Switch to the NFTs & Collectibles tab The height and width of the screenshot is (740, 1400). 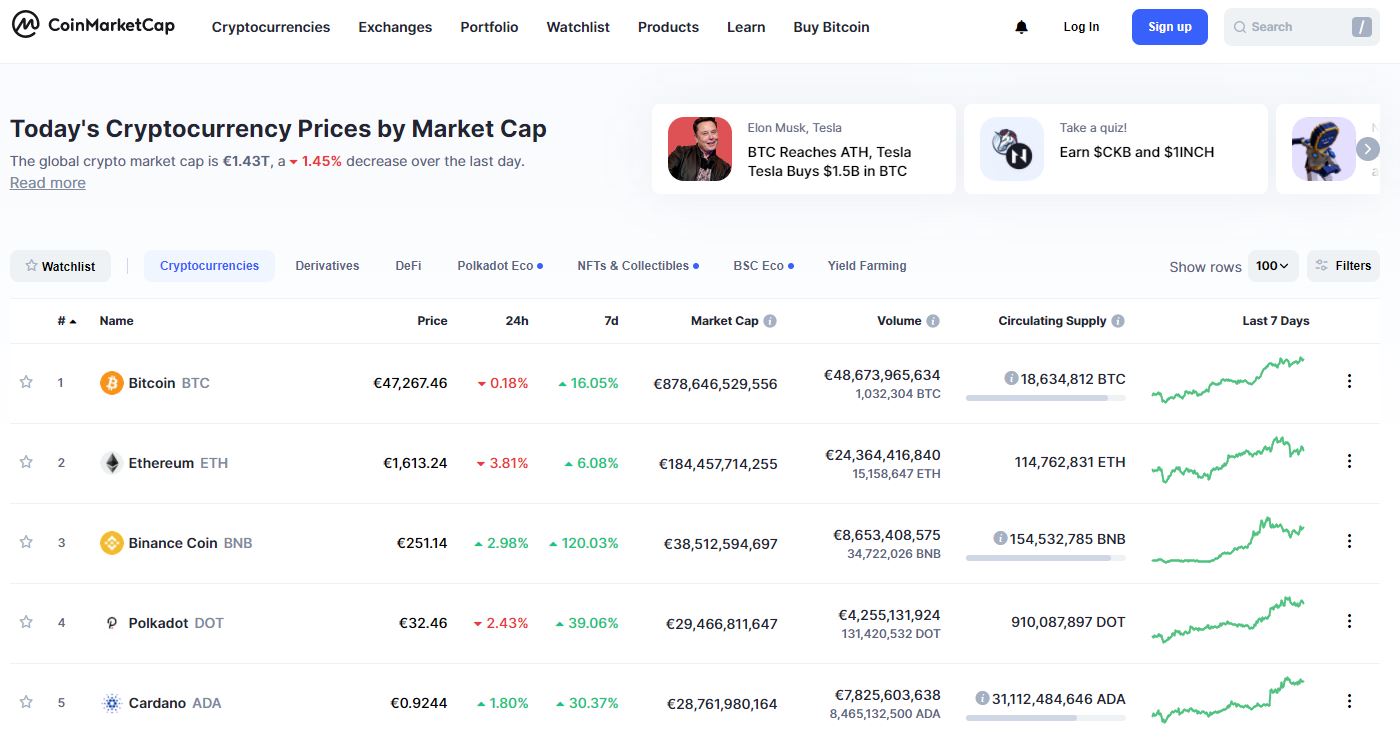click(x=638, y=266)
